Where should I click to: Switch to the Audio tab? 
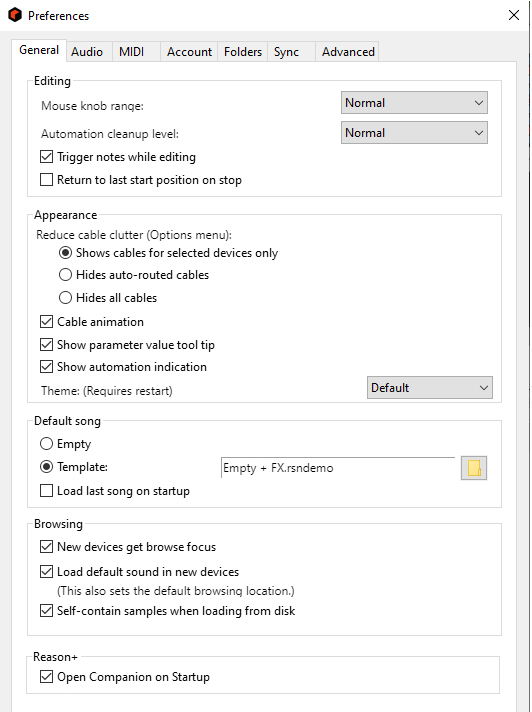(87, 52)
